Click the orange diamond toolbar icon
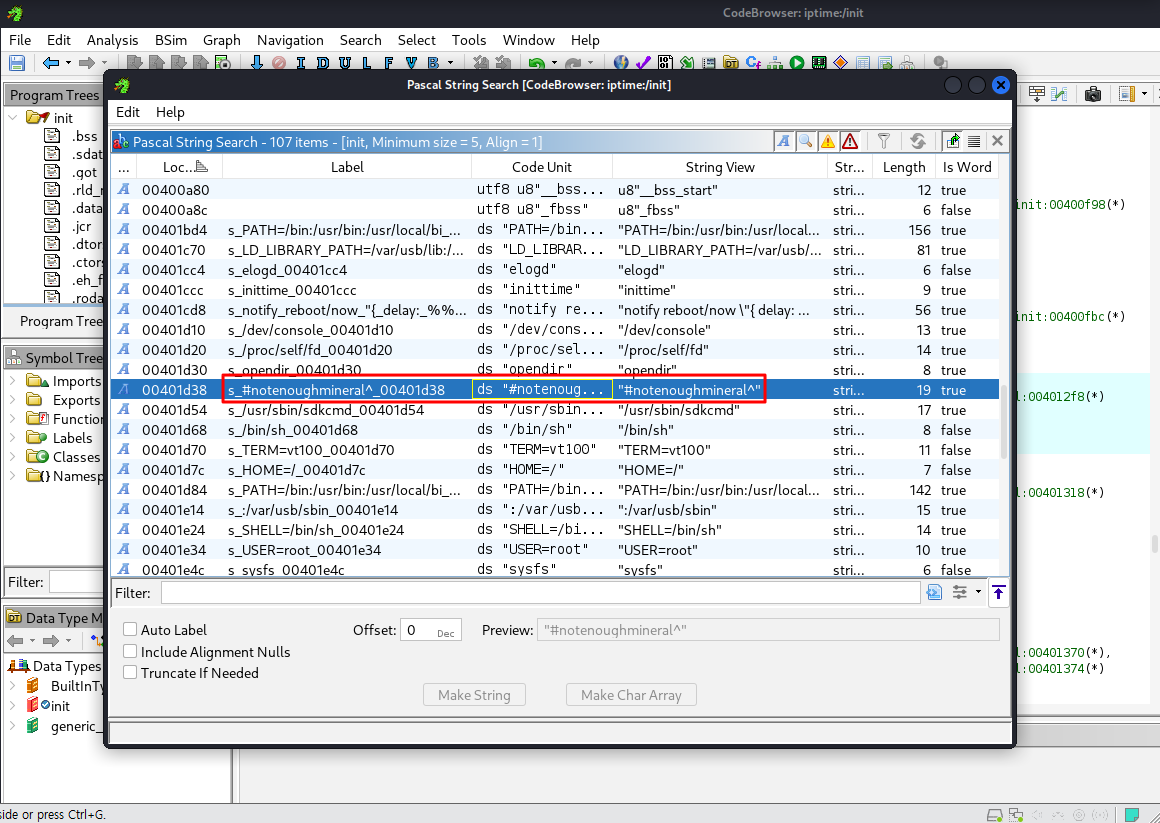The height and width of the screenshot is (823, 1160). (x=840, y=63)
